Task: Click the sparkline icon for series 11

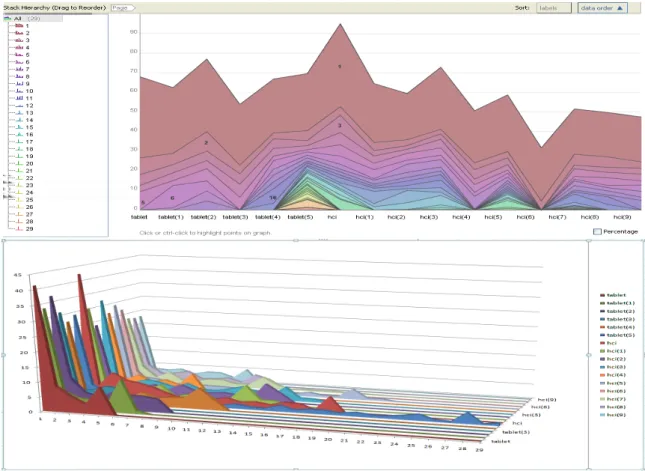Action: pyautogui.click(x=19, y=98)
